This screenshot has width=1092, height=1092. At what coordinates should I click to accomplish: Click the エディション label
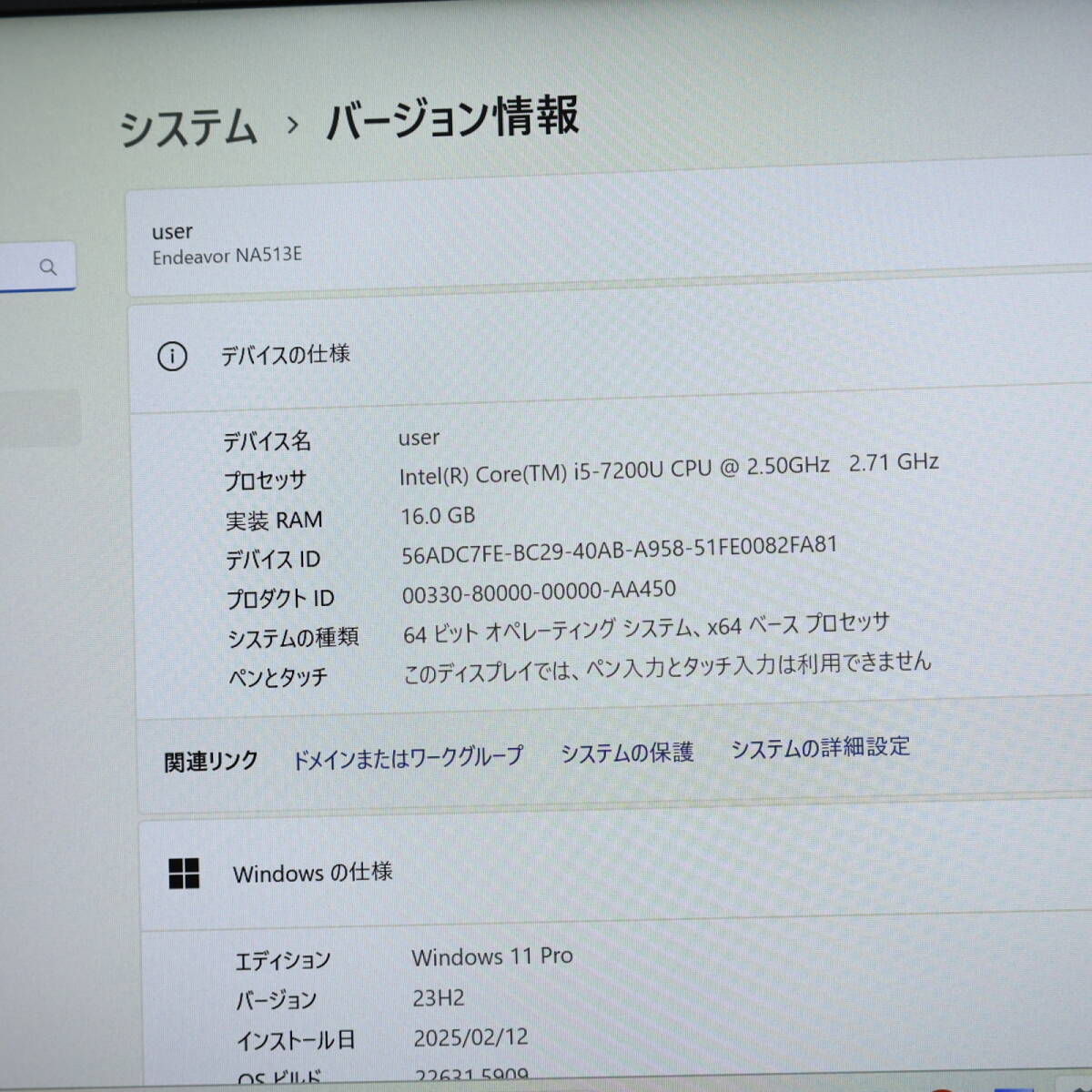coord(283,961)
